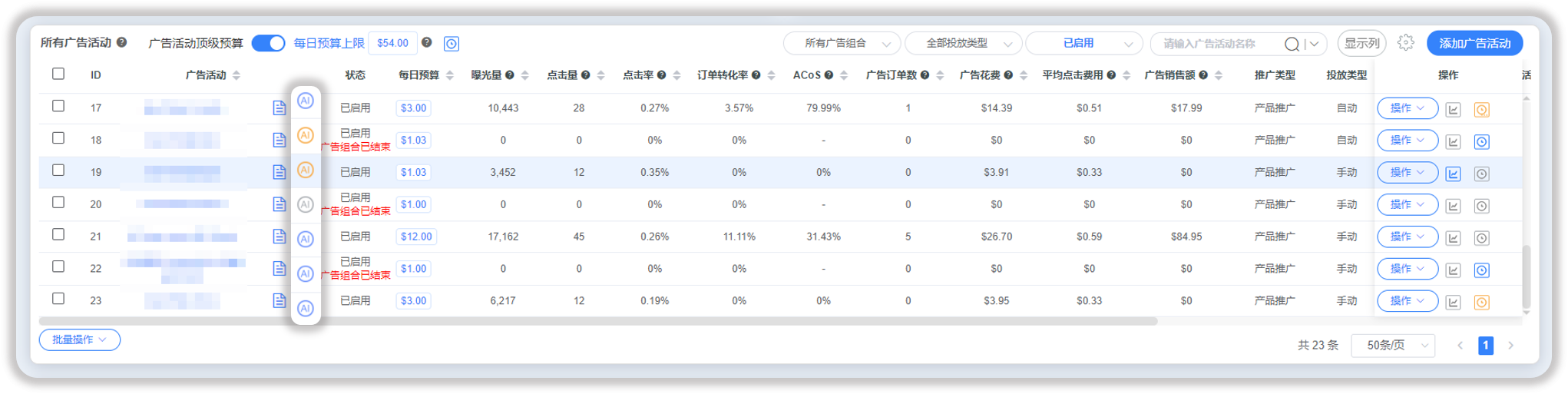This screenshot has width=1568, height=394.
Task: Edit the $3.00 daily budget of campaign 17
Action: [x=413, y=108]
